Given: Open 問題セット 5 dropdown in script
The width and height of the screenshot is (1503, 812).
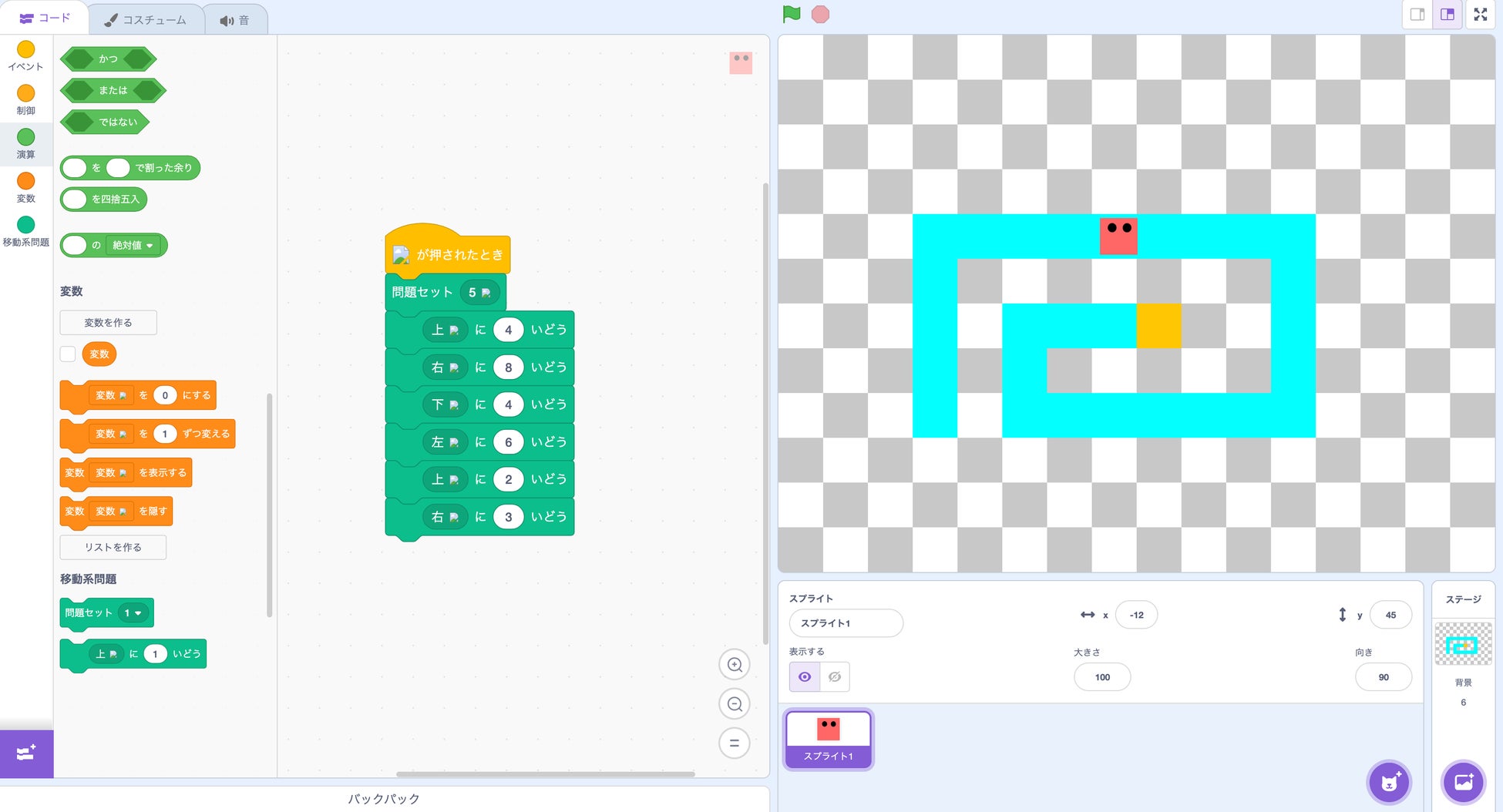Looking at the screenshot, I should (x=479, y=293).
